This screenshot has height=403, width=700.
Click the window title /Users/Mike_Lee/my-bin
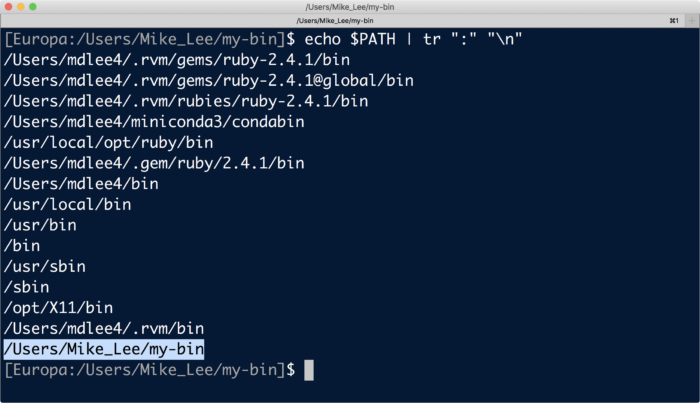tap(350, 7)
